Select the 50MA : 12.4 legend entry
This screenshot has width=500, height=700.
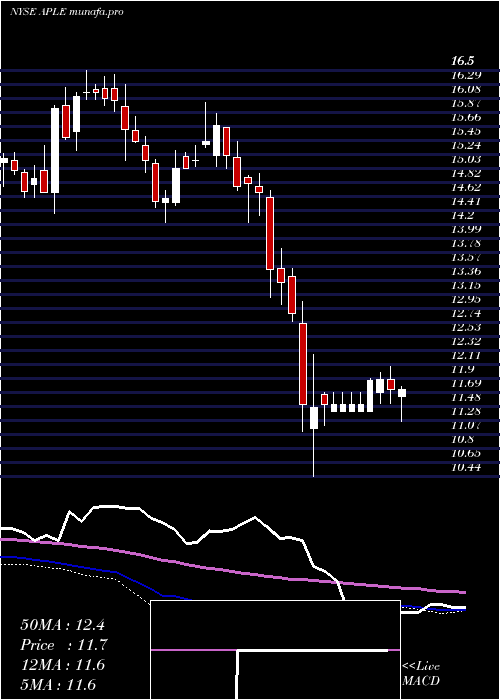point(62,625)
